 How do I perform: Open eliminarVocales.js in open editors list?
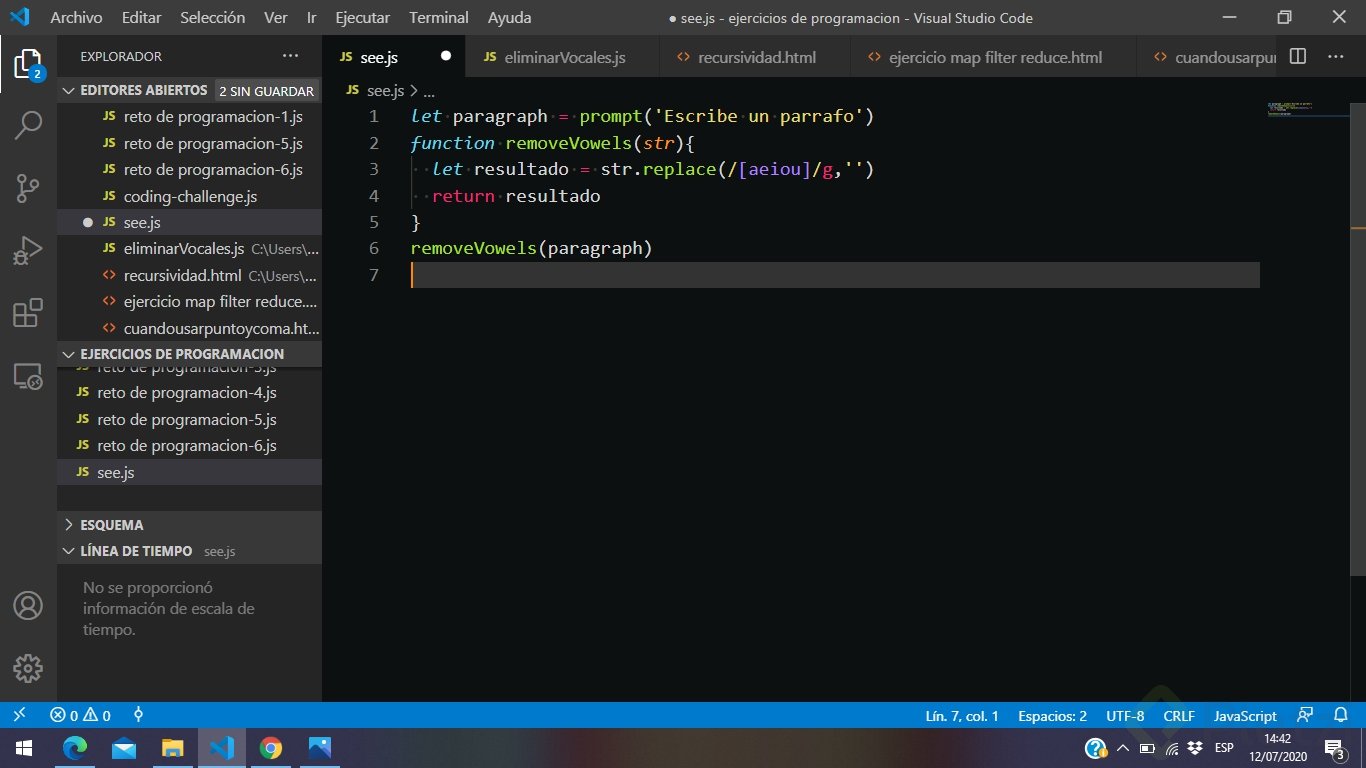(190, 248)
